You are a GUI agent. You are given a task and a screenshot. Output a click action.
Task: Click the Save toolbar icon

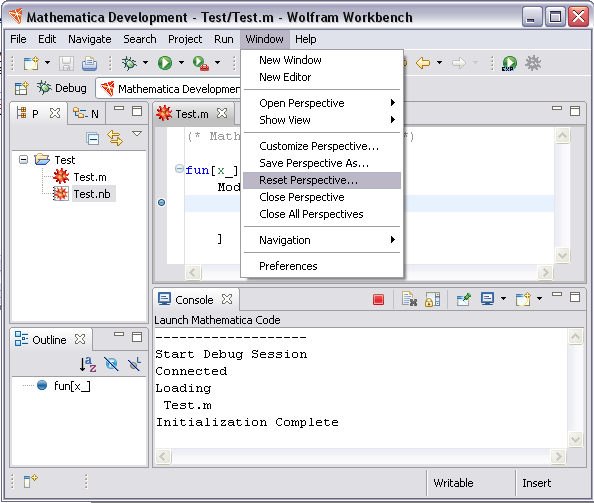click(x=66, y=63)
